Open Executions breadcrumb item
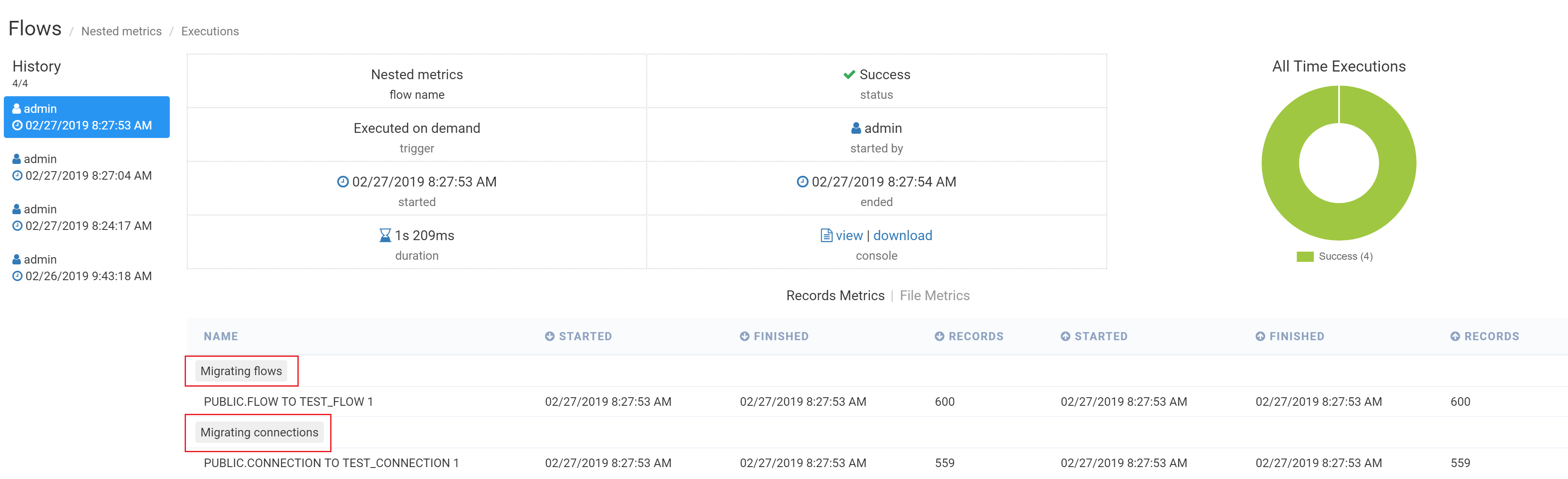This screenshot has width=1568, height=479. pos(210,31)
